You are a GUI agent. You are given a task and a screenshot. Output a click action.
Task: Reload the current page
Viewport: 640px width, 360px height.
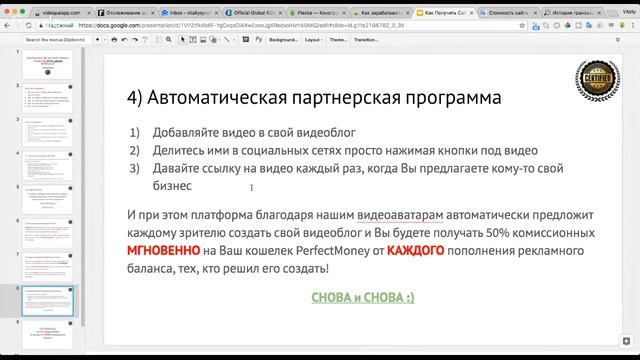click(28, 25)
